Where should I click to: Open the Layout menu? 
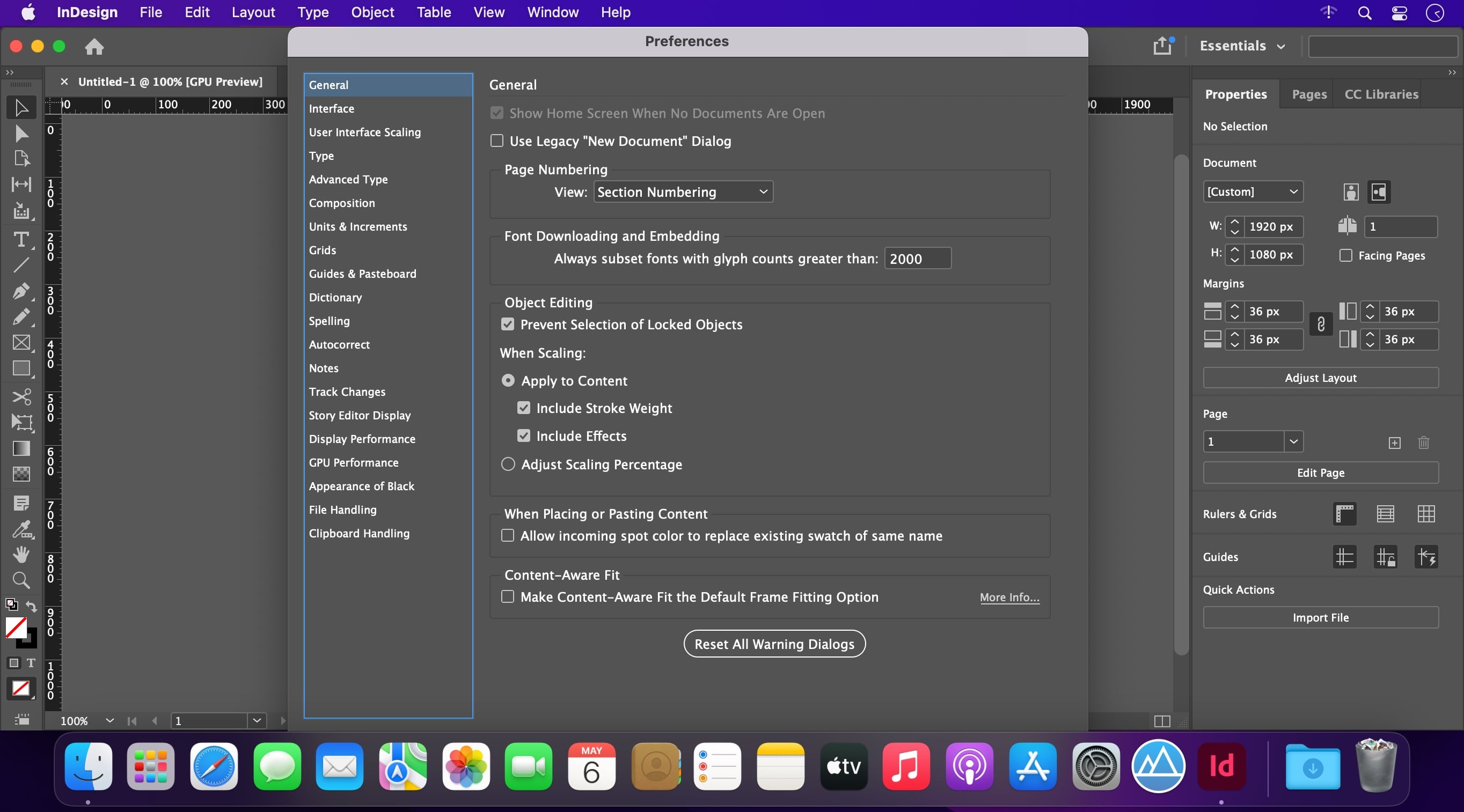pyautogui.click(x=253, y=12)
